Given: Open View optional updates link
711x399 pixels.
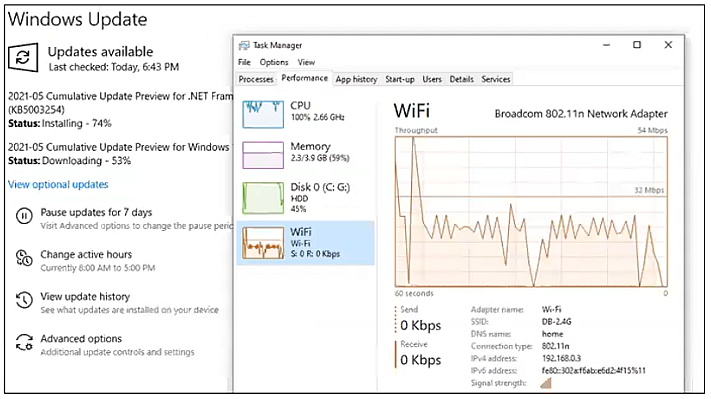Looking at the screenshot, I should pyautogui.click(x=58, y=185).
